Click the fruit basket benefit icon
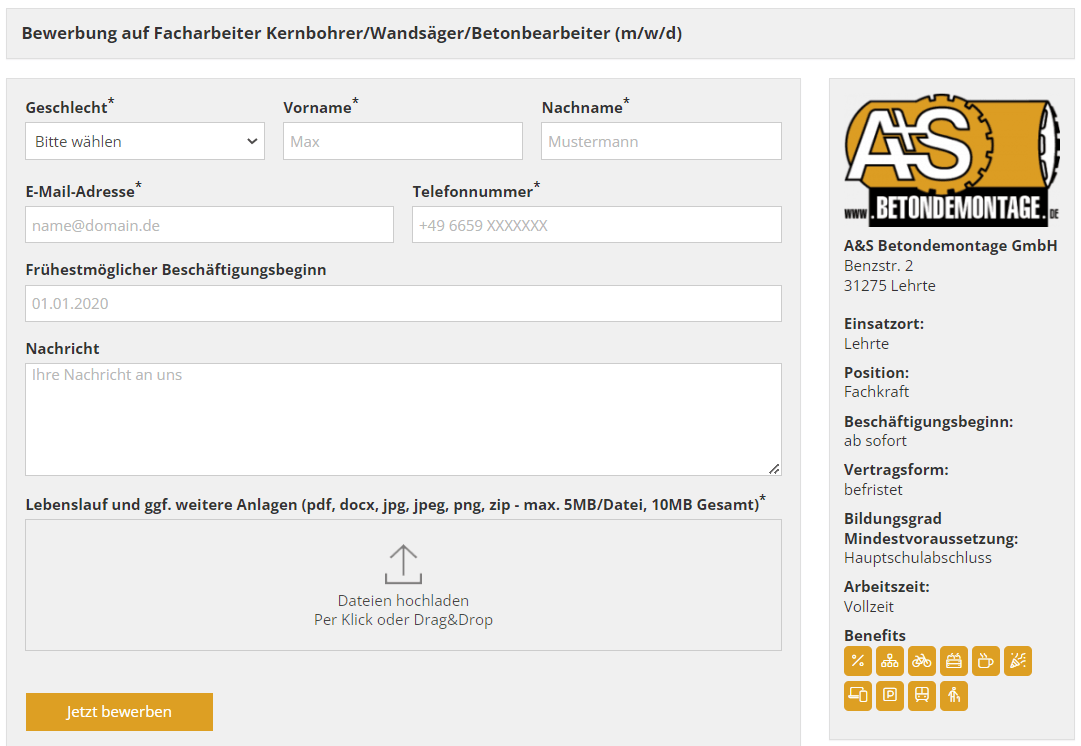Image resolution: width=1081 pixels, height=746 pixels. coord(954,661)
